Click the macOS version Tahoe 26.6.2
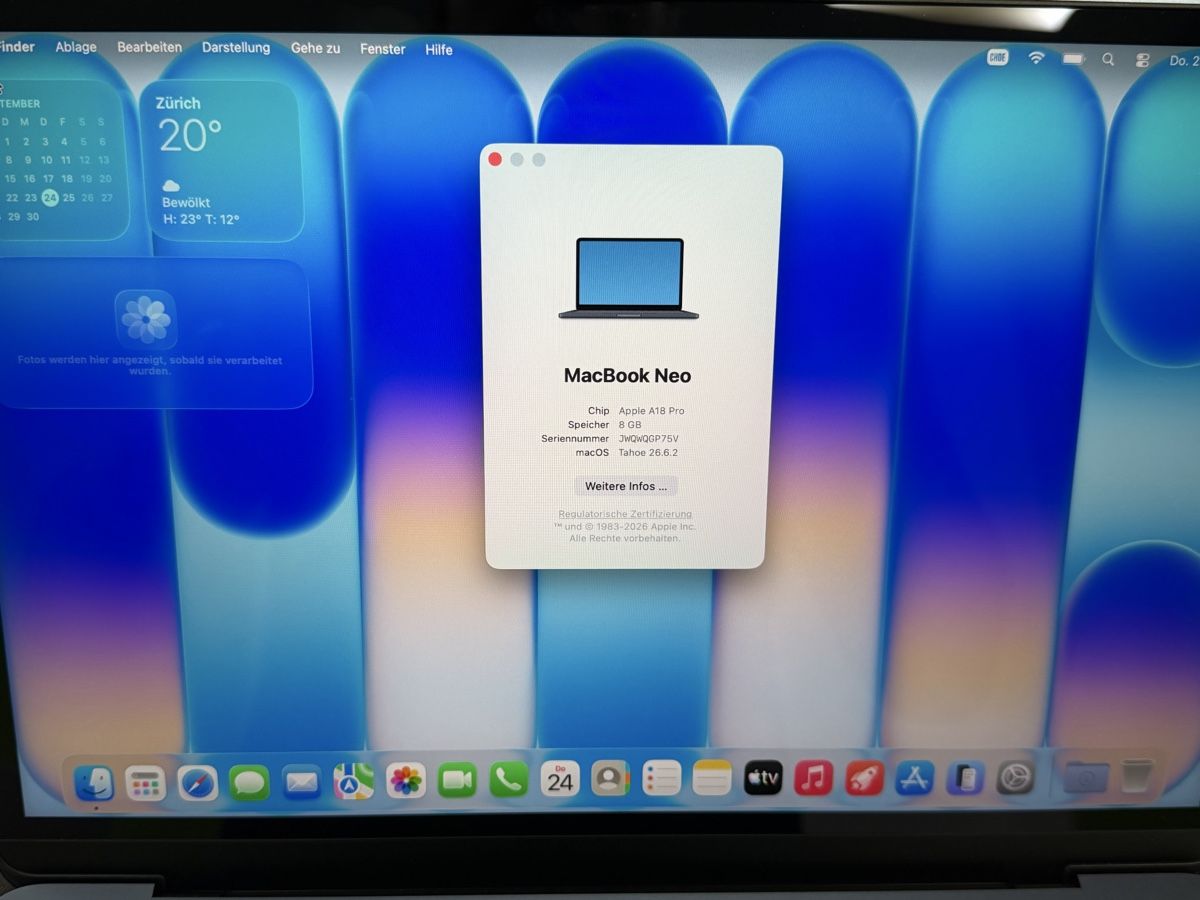This screenshot has width=1200, height=900. coord(648,453)
